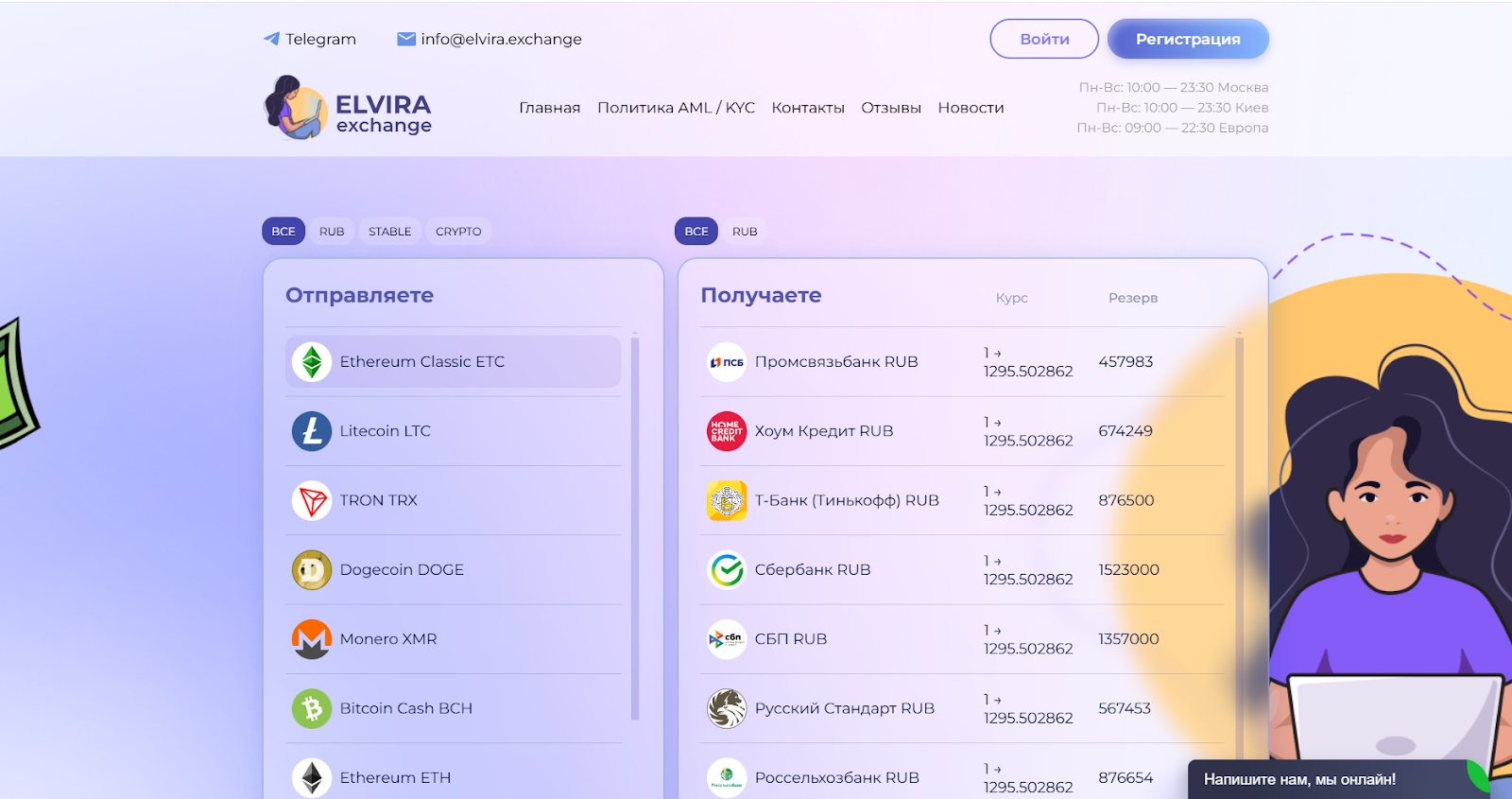Image resolution: width=1512 pixels, height=799 pixels.
Task: Choose Т-Банк (Тинькофф) RUB to receive
Action: 962,500
